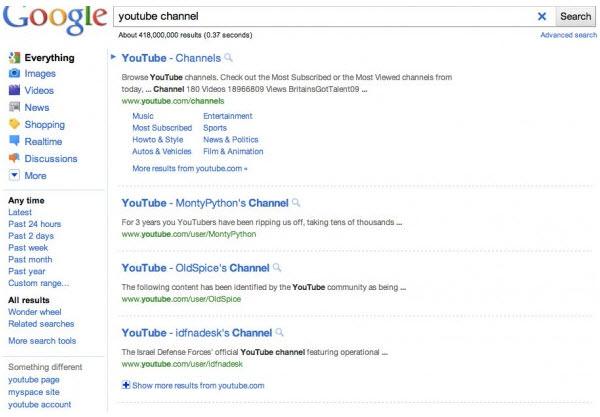Switch to Discussions results
The width and height of the screenshot is (600, 417).
[51, 158]
